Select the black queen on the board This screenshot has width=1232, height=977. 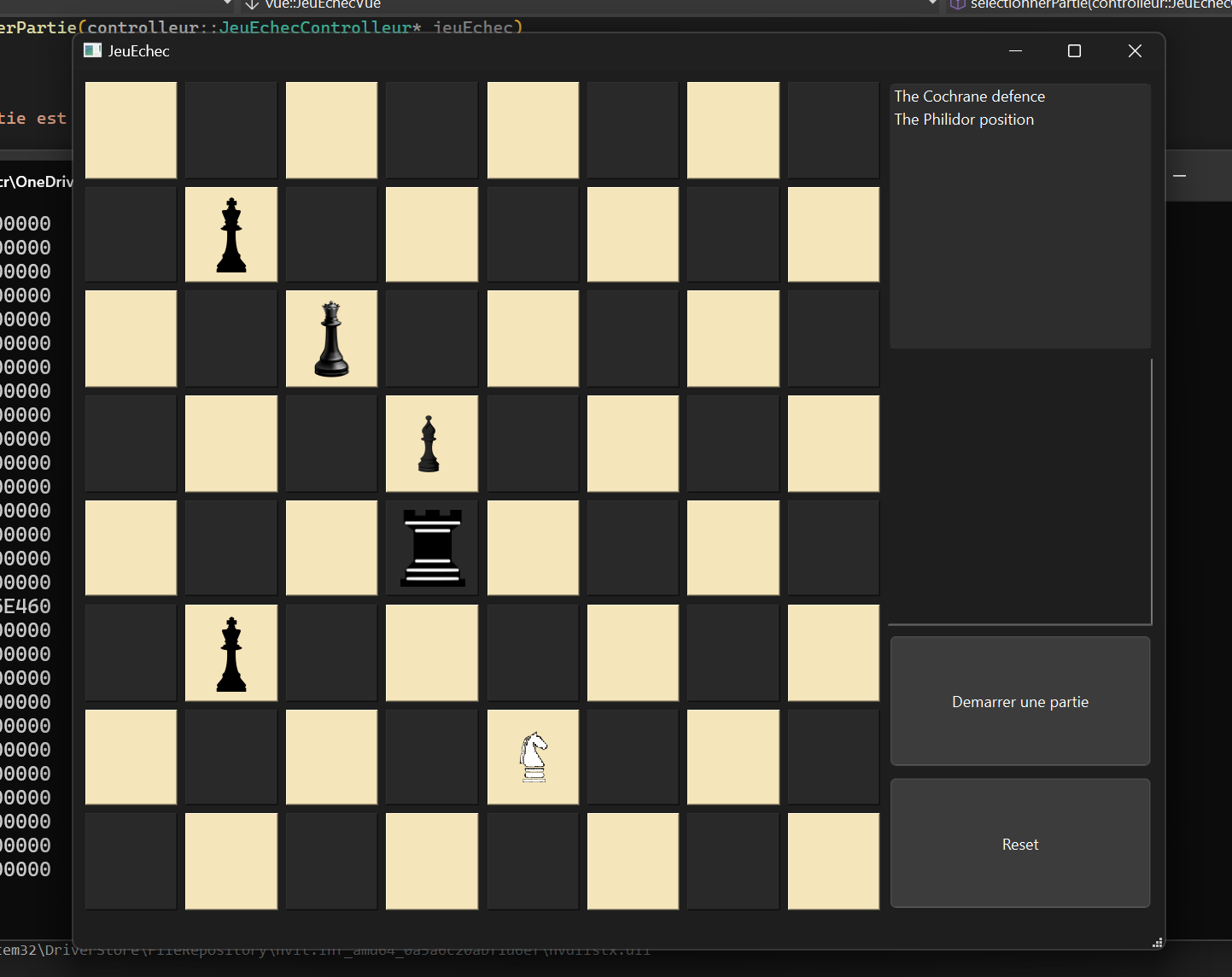click(331, 338)
